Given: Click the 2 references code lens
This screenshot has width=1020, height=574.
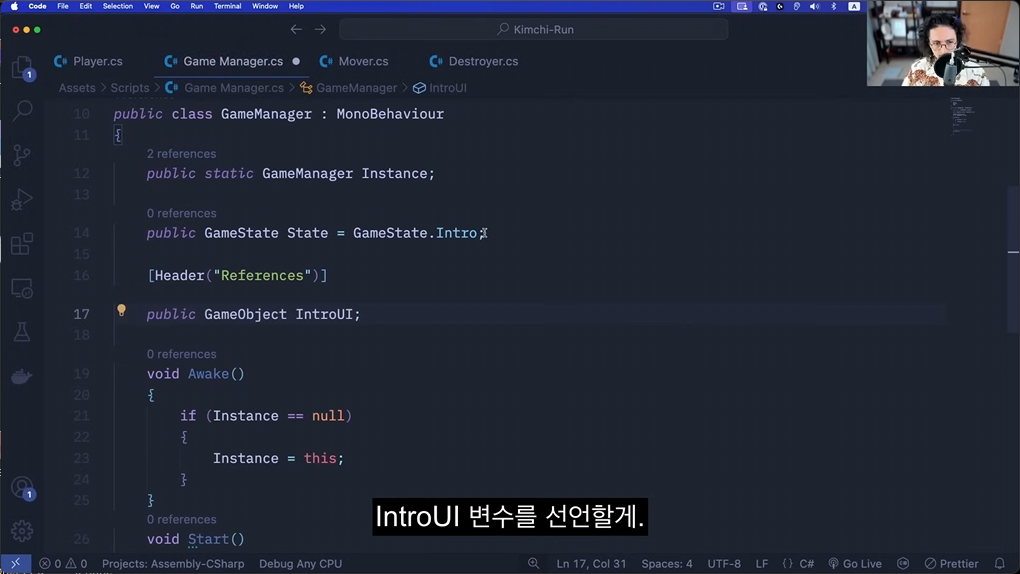Looking at the screenshot, I should 181,154.
